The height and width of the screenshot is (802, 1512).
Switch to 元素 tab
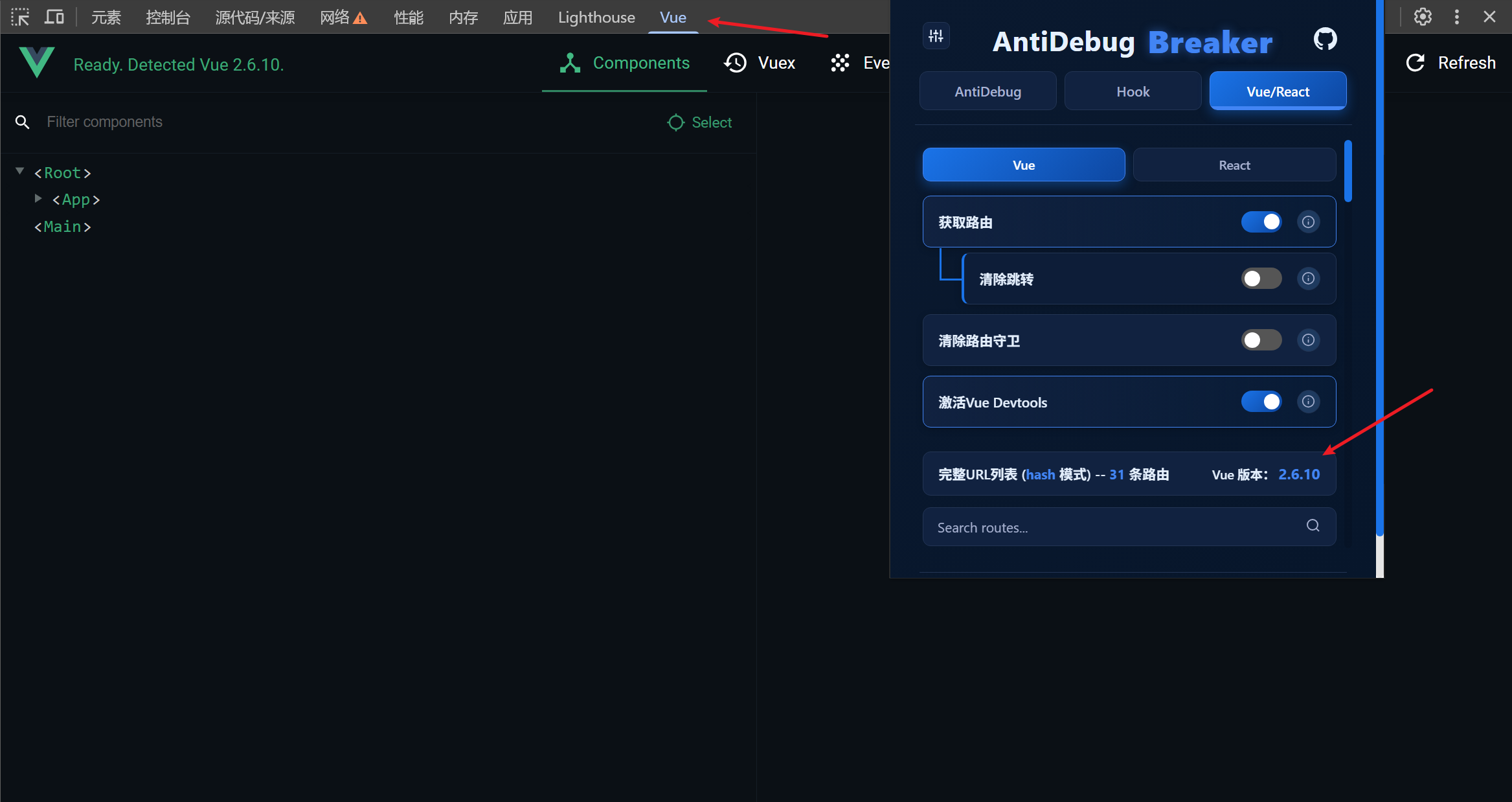point(106,17)
